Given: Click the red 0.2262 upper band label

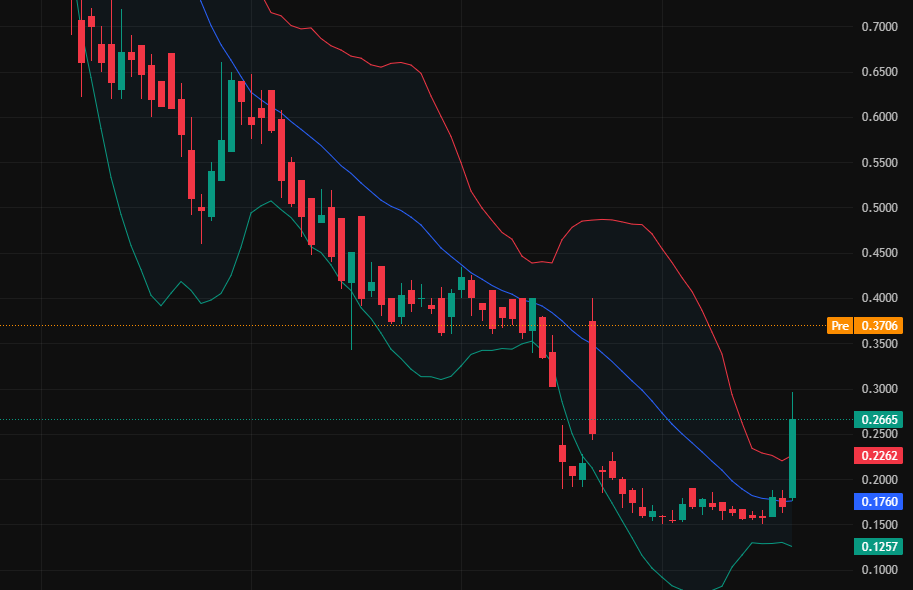Looking at the screenshot, I should 879,455.
